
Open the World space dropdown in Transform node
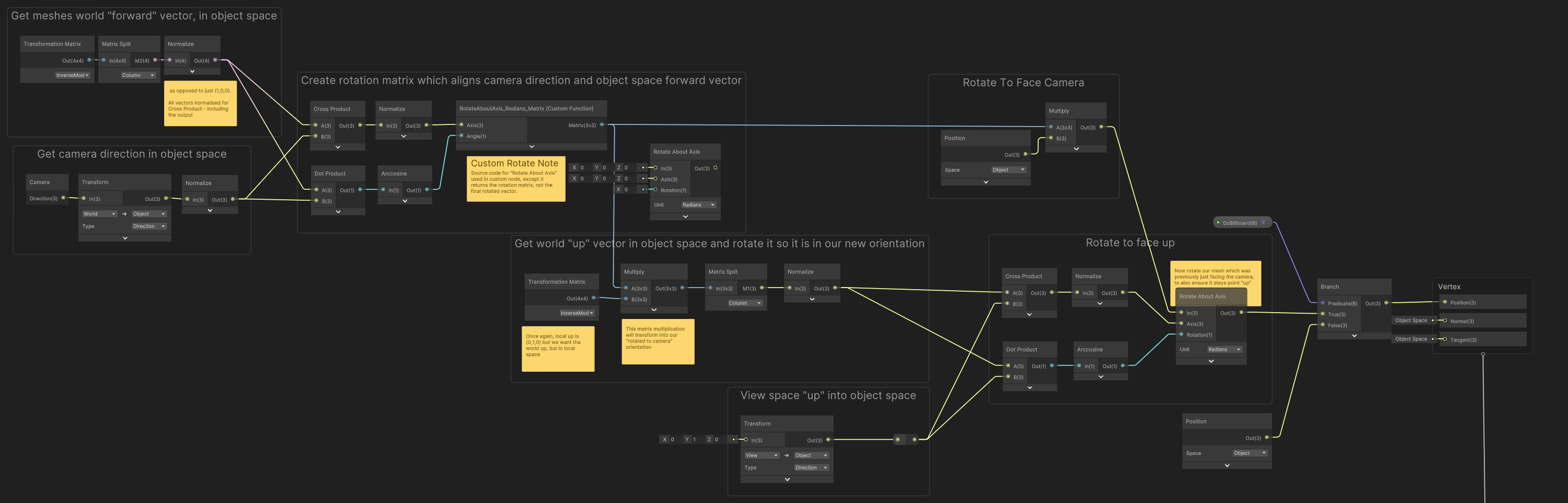(x=99, y=214)
